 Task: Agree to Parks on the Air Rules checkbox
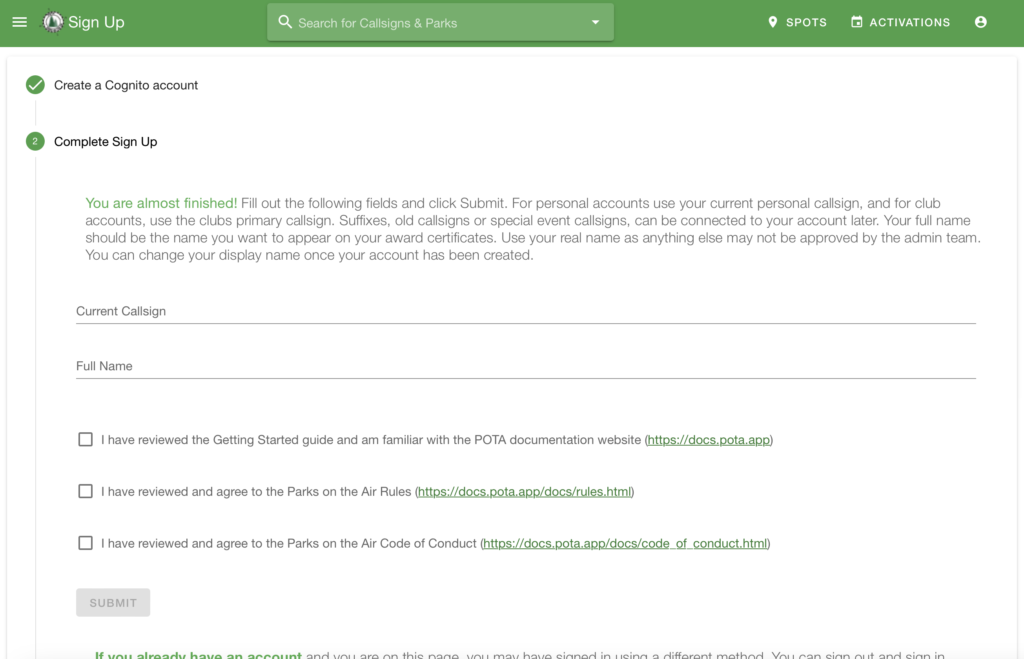(x=86, y=491)
